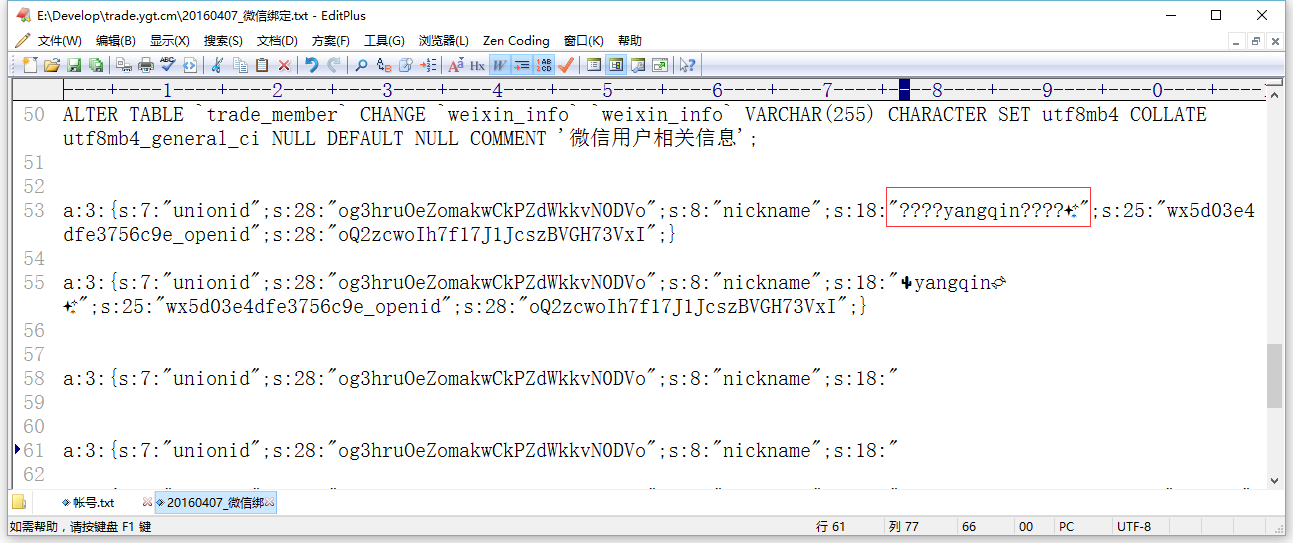Open the Replace dialog icon
1293x543 pixels.
pos(383,65)
